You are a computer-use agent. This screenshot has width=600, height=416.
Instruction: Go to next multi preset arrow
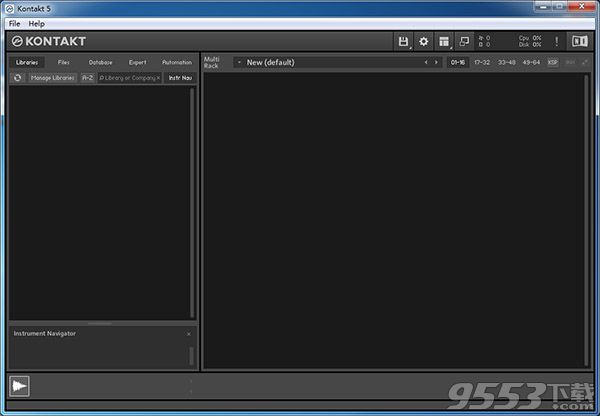click(x=436, y=62)
